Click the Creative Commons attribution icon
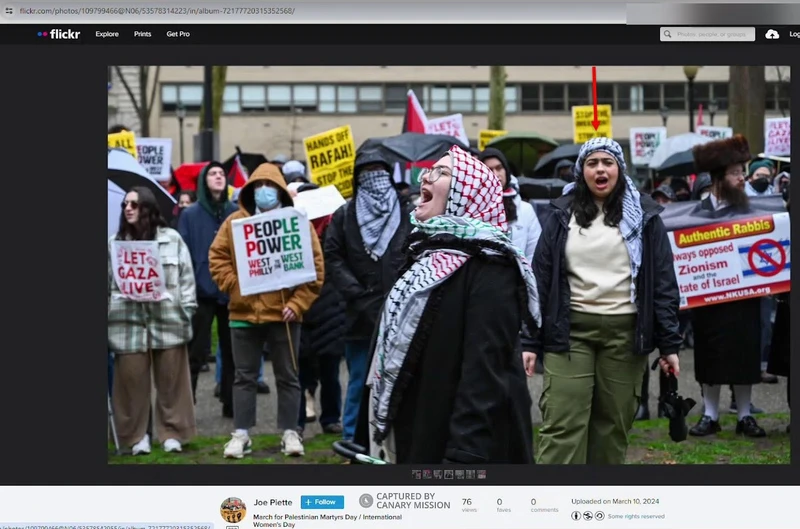 pos(576,516)
